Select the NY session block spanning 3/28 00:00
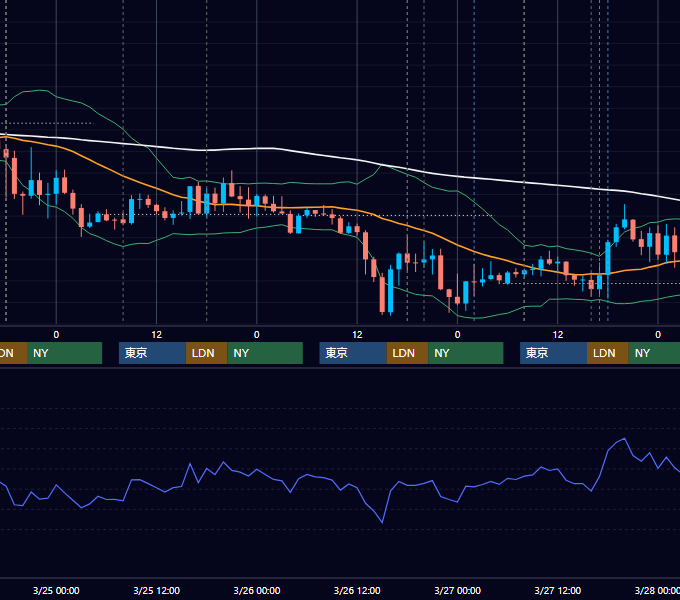This screenshot has height=600, width=680. pyautogui.click(x=654, y=353)
